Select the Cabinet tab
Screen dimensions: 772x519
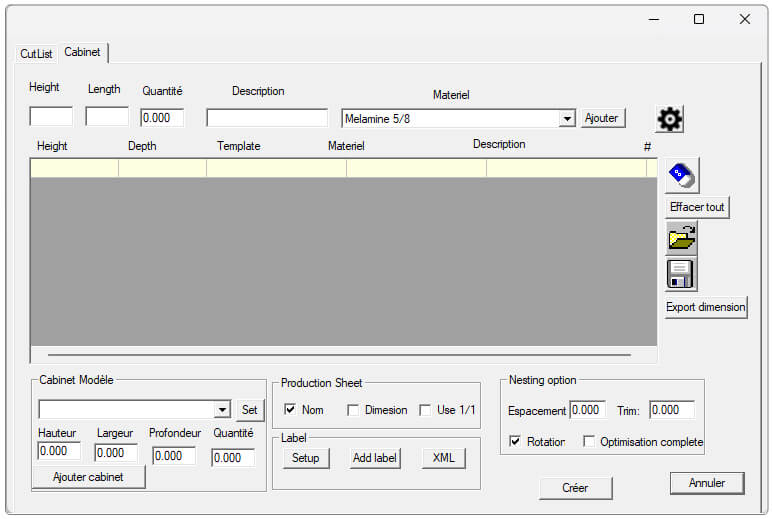coord(82,52)
